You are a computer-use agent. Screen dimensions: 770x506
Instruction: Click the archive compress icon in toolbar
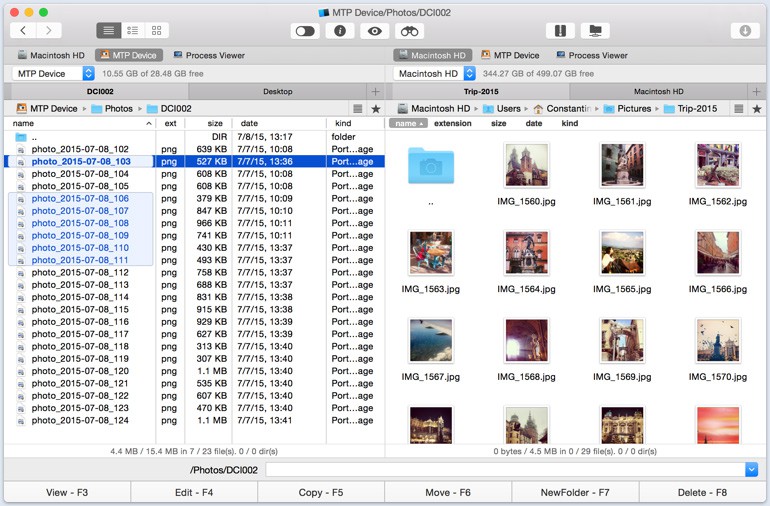560,31
